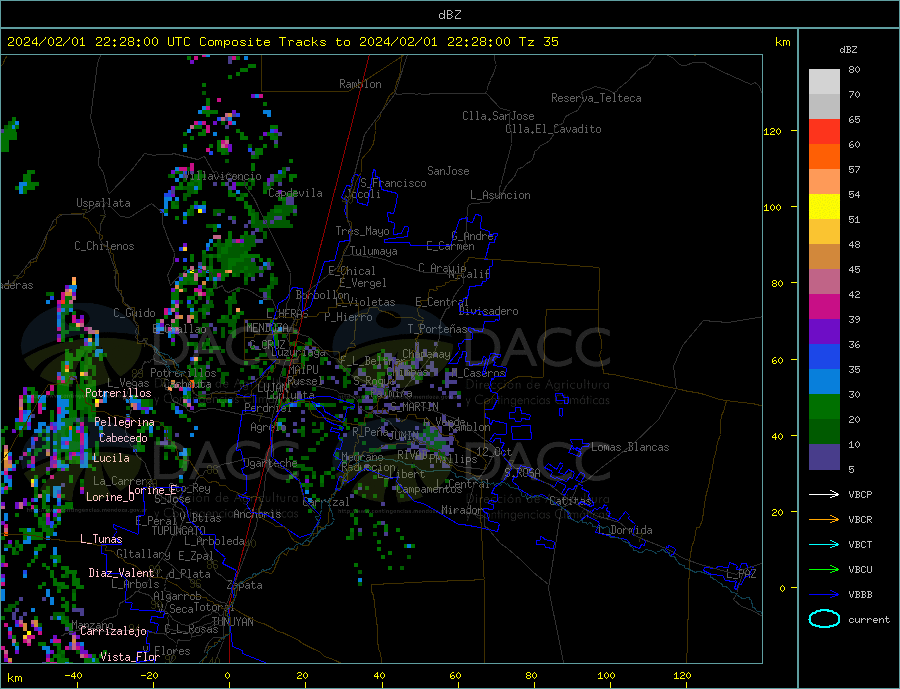
Task: Click the TUNUYAN label near bottom
Action: point(232,622)
